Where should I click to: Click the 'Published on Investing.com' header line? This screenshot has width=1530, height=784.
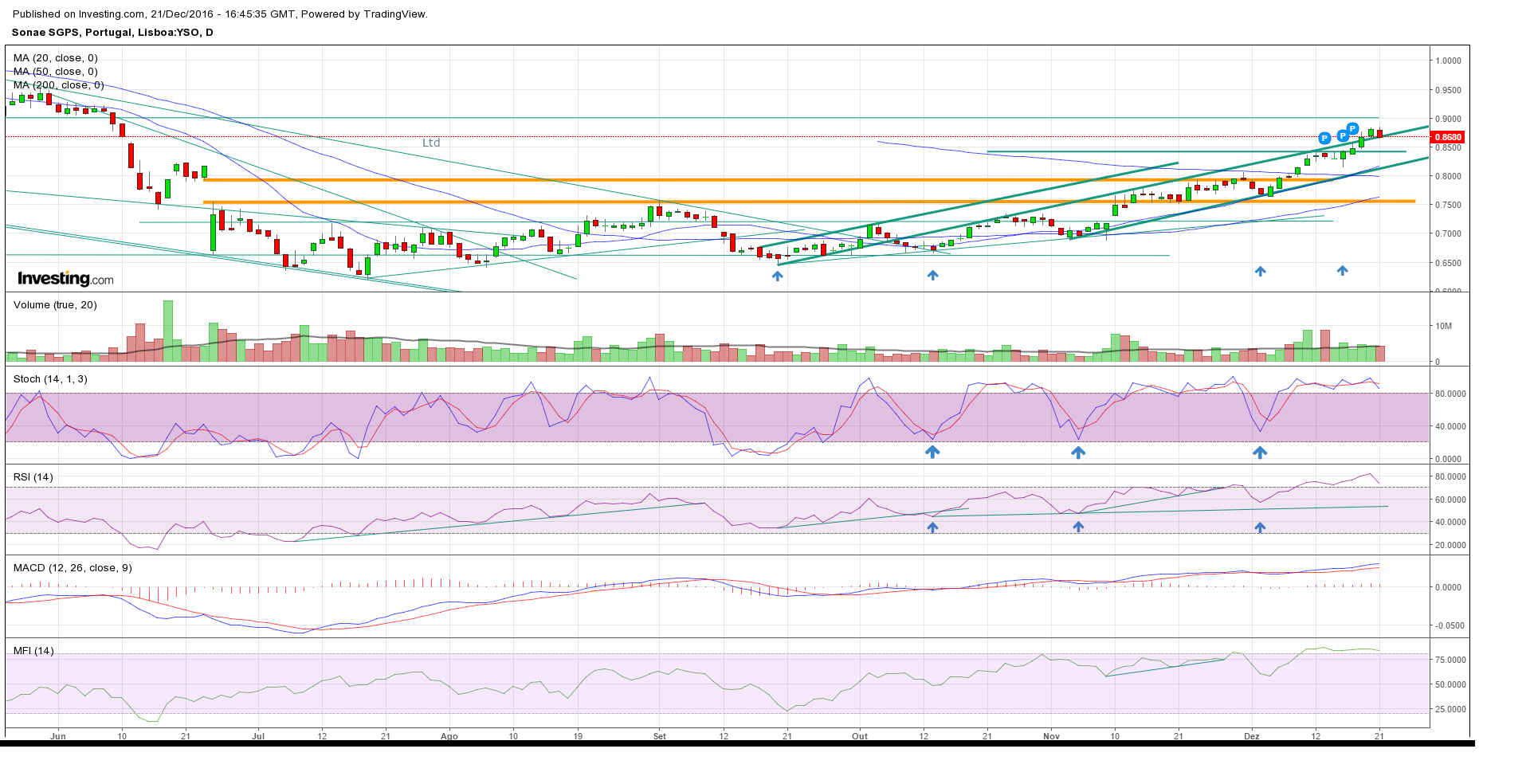point(220,14)
